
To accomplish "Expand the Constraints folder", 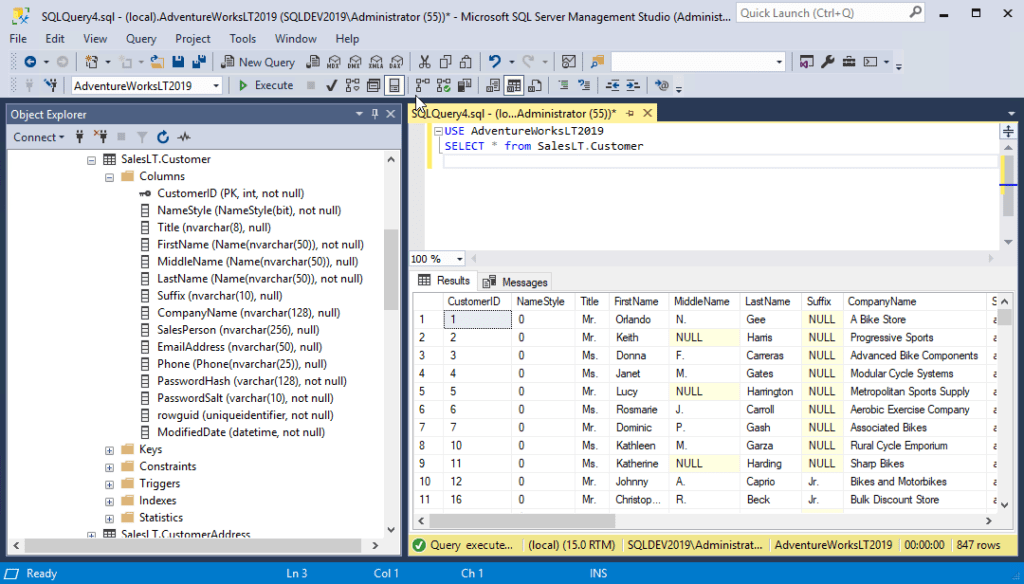I will coord(110,467).
